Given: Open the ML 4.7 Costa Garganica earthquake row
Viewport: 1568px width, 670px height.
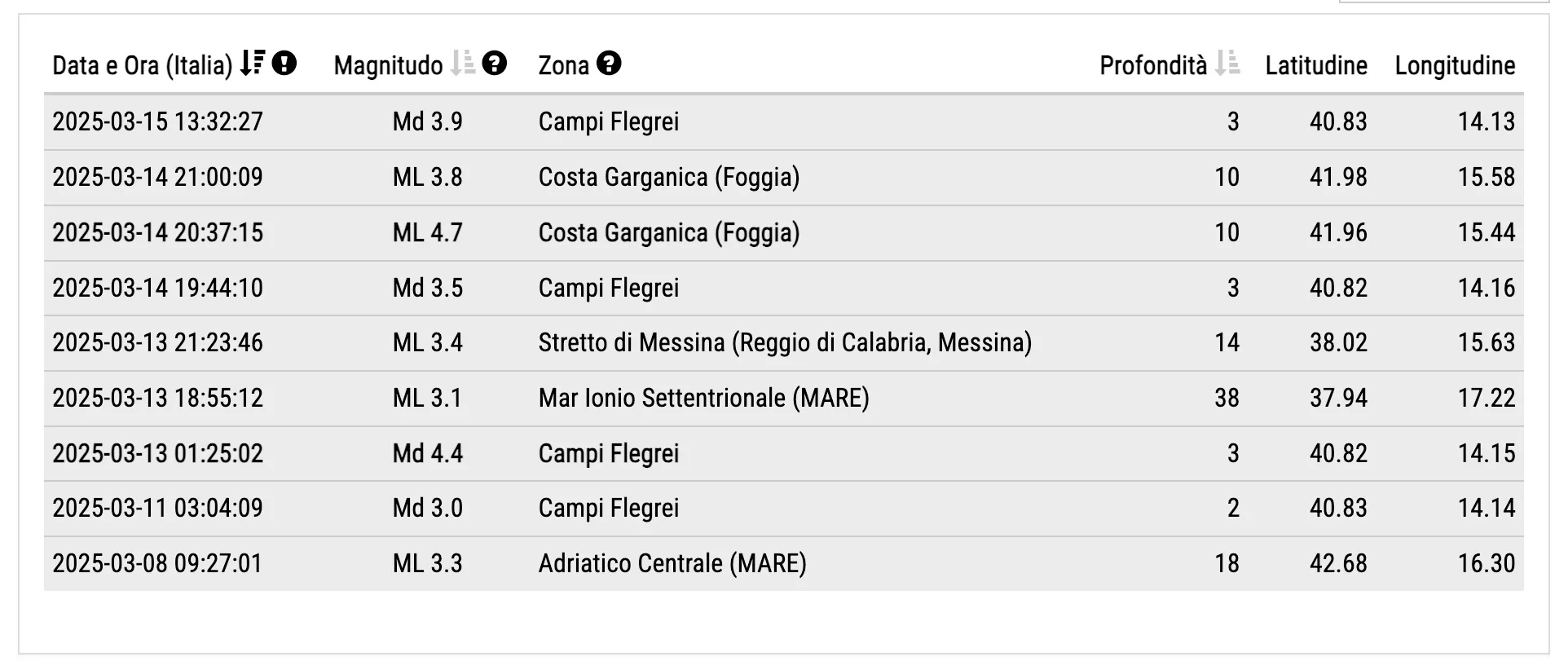Looking at the screenshot, I should coord(784,233).
